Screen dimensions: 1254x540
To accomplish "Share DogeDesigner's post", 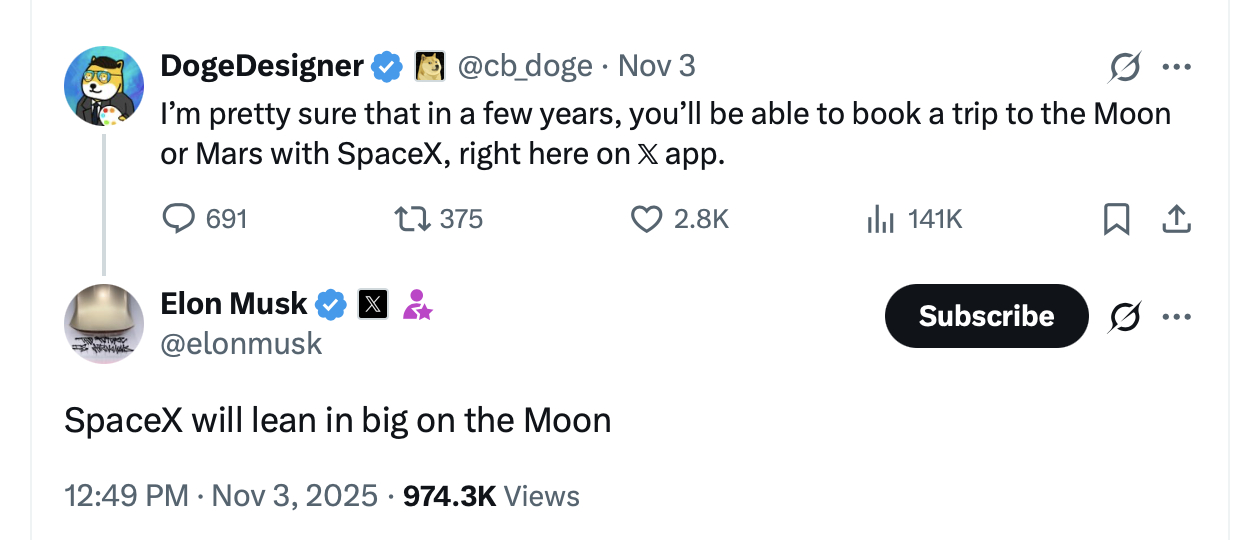I will (1177, 219).
